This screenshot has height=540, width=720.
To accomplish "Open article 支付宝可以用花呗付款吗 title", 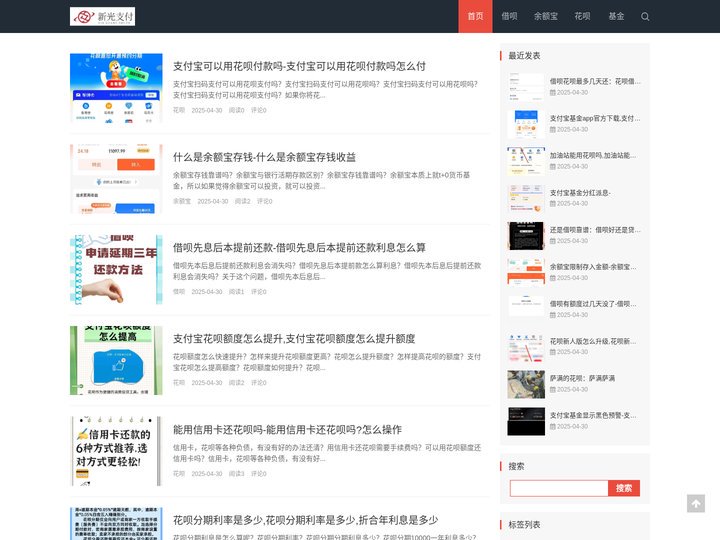I will [x=299, y=66].
